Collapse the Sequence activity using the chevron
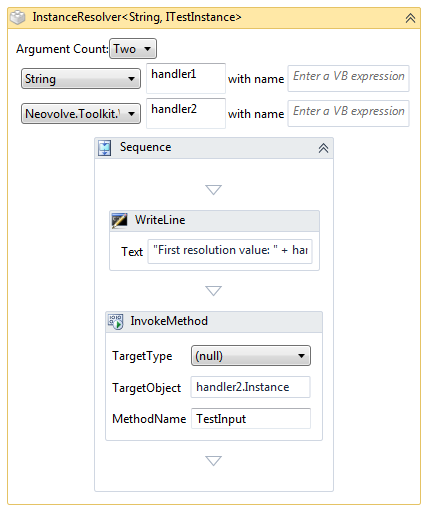Viewport: 427px width, 515px height. coord(323,148)
